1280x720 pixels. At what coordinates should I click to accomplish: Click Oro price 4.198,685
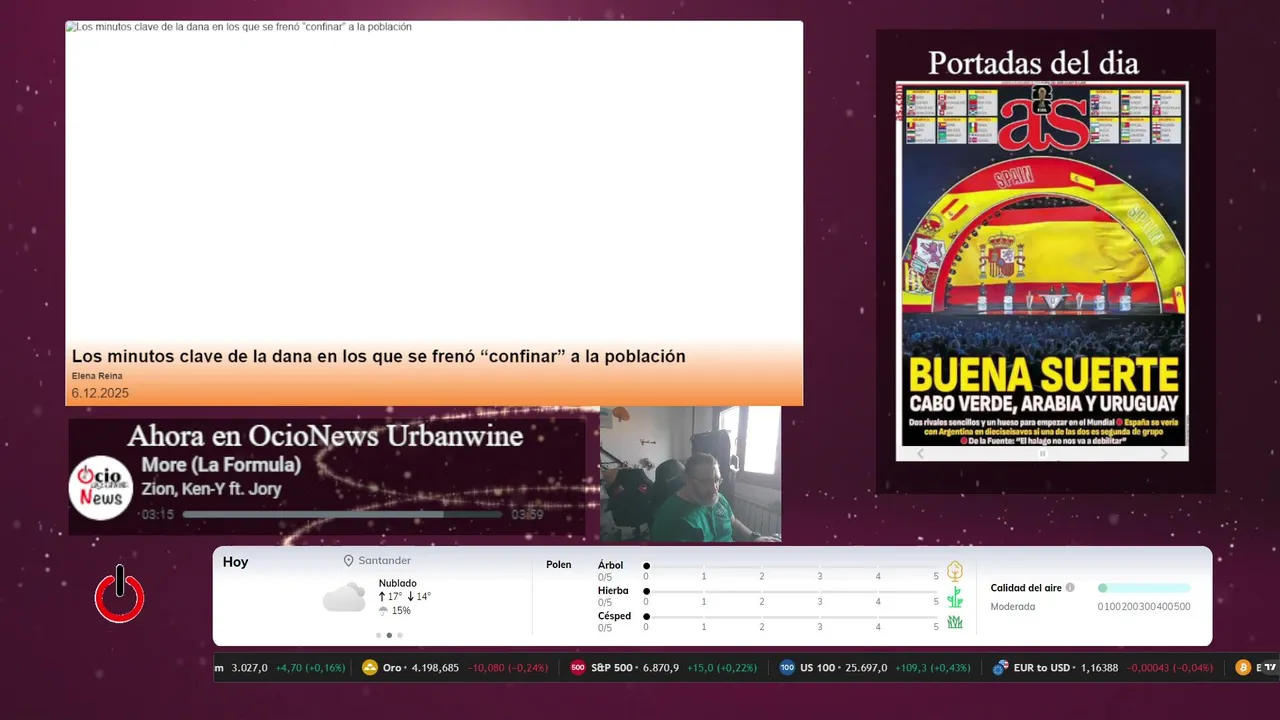pyautogui.click(x=435, y=667)
